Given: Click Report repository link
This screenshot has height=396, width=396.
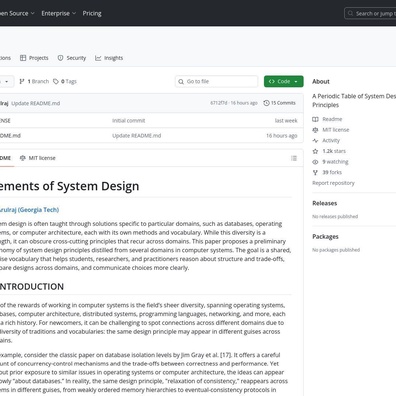Looking at the screenshot, I should pyautogui.click(x=333, y=183).
